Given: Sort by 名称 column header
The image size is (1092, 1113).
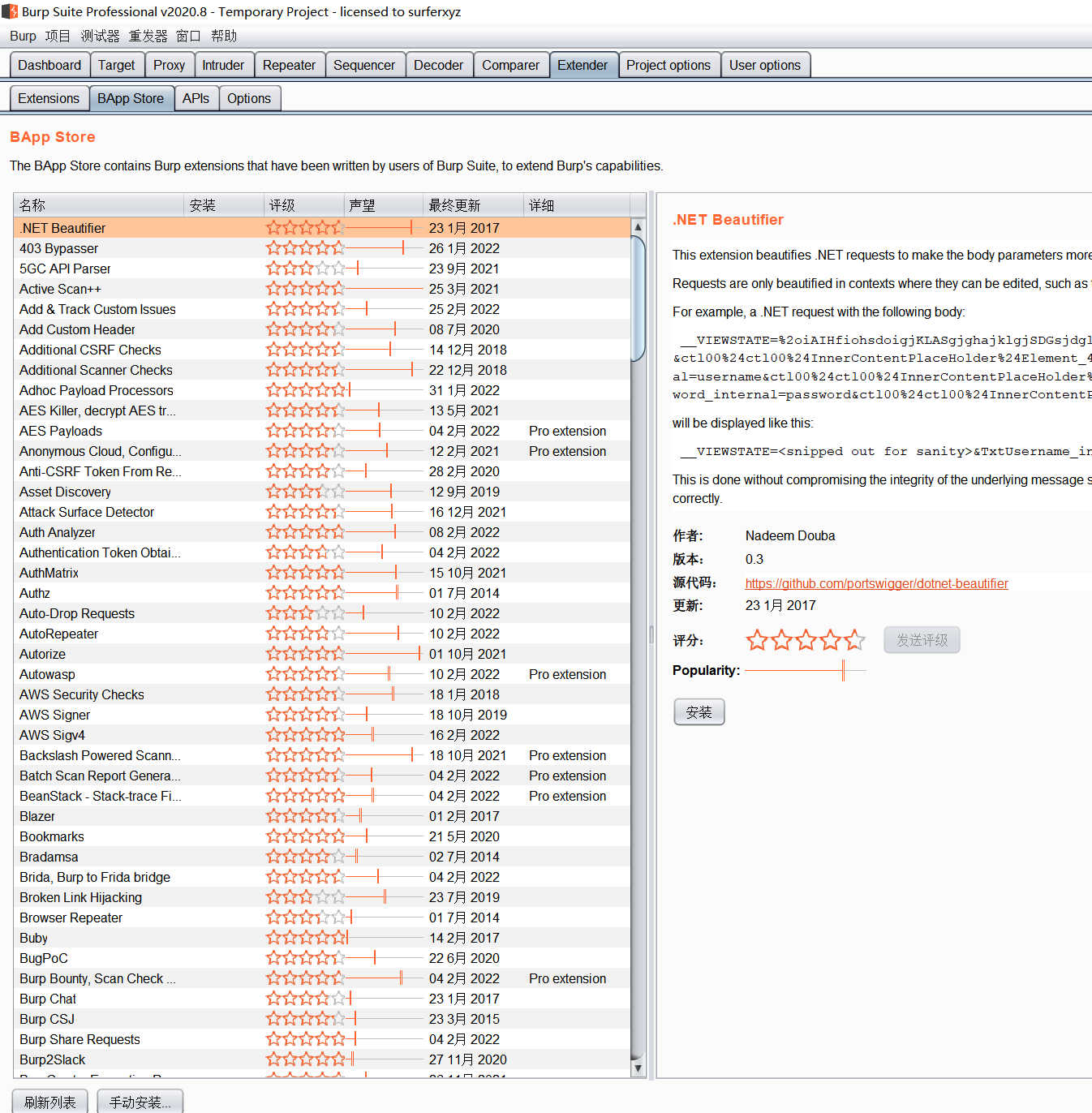Looking at the screenshot, I should click(x=98, y=205).
